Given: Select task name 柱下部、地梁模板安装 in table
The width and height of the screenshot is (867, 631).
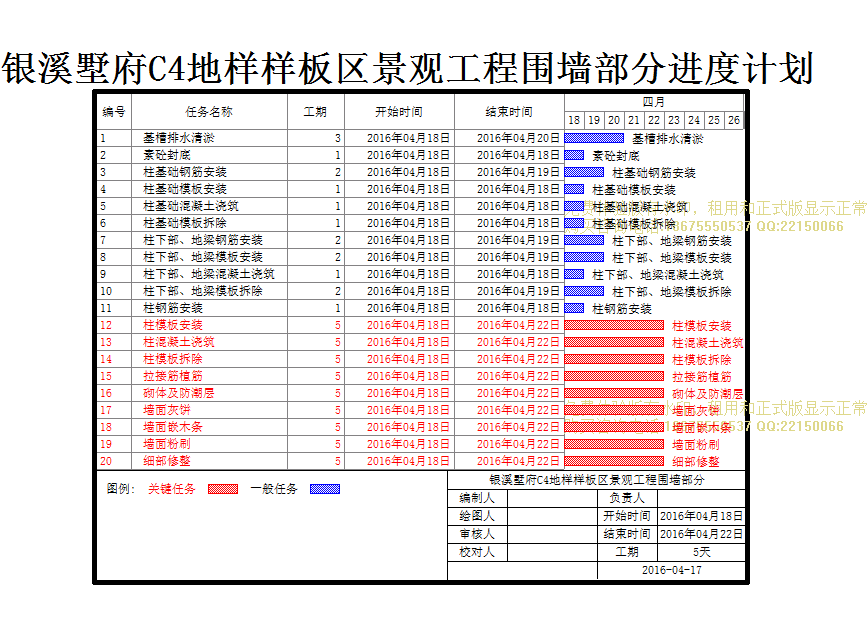Looking at the screenshot, I should click(202, 257).
